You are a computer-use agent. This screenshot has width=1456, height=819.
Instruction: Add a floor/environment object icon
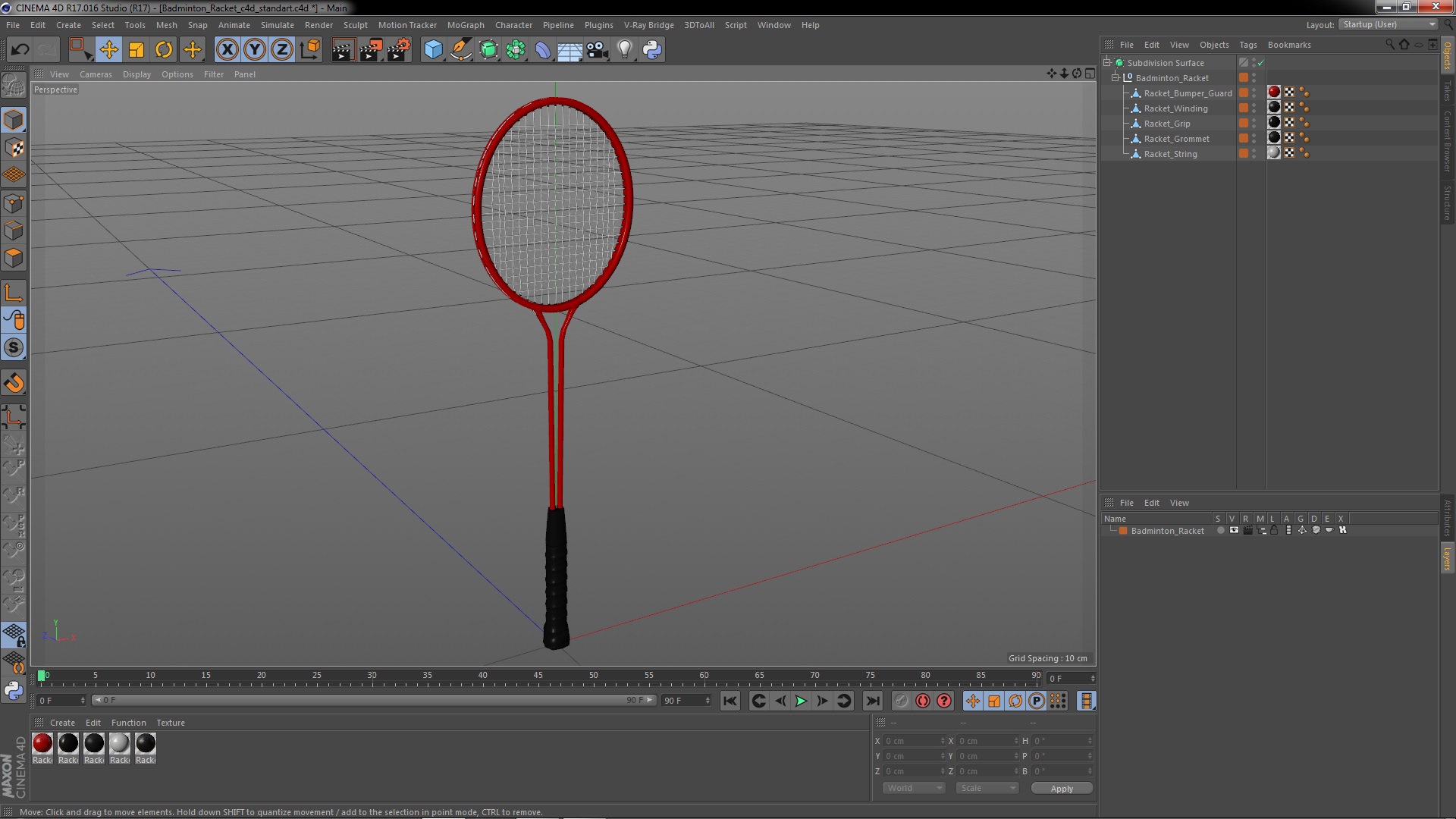[x=570, y=50]
